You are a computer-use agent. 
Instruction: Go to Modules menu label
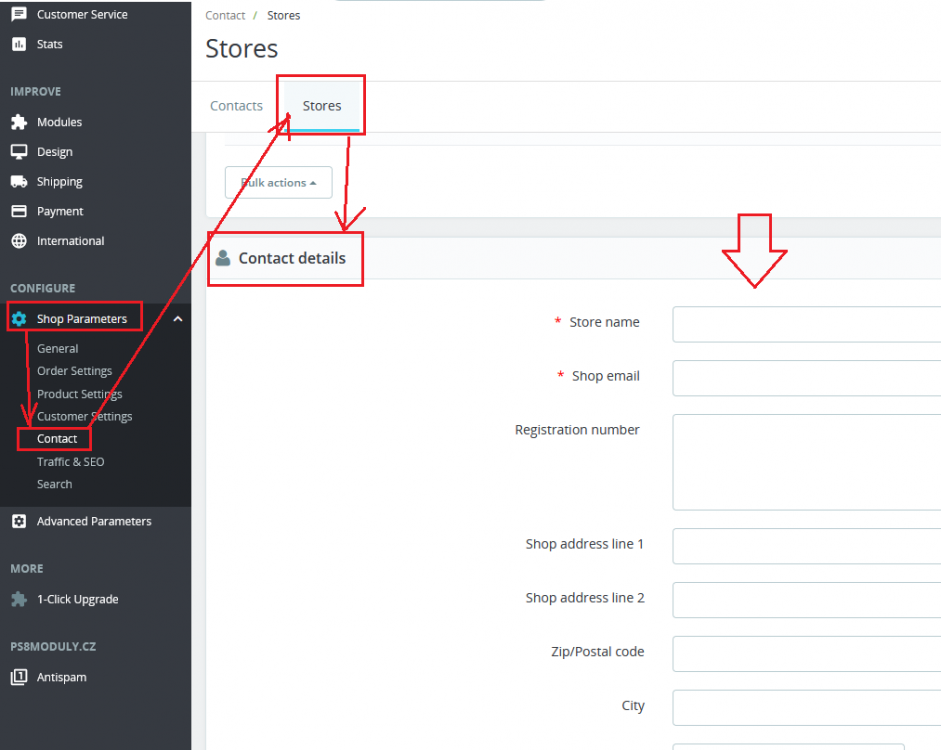pyautogui.click(x=59, y=122)
